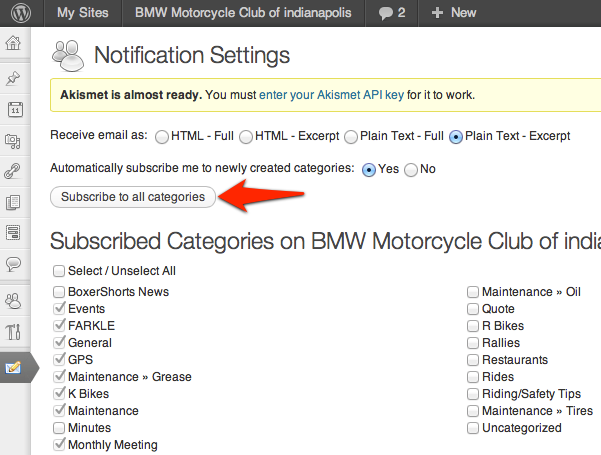Uncheck the K Bikes category
601x455 pixels.
[x=59, y=394]
